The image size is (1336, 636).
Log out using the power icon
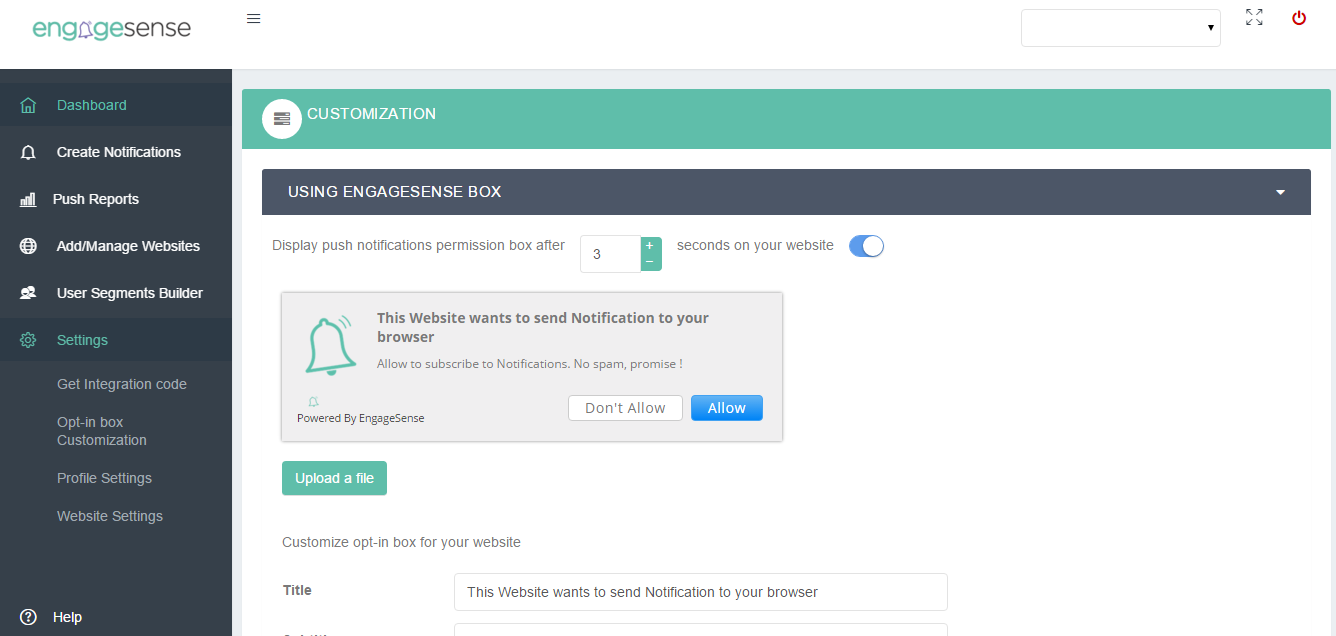1298,18
